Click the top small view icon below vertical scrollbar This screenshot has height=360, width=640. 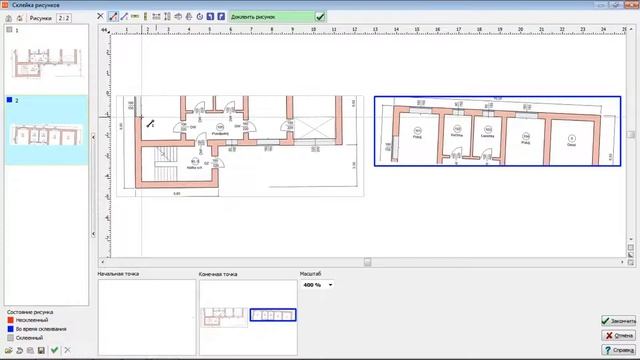point(631,248)
